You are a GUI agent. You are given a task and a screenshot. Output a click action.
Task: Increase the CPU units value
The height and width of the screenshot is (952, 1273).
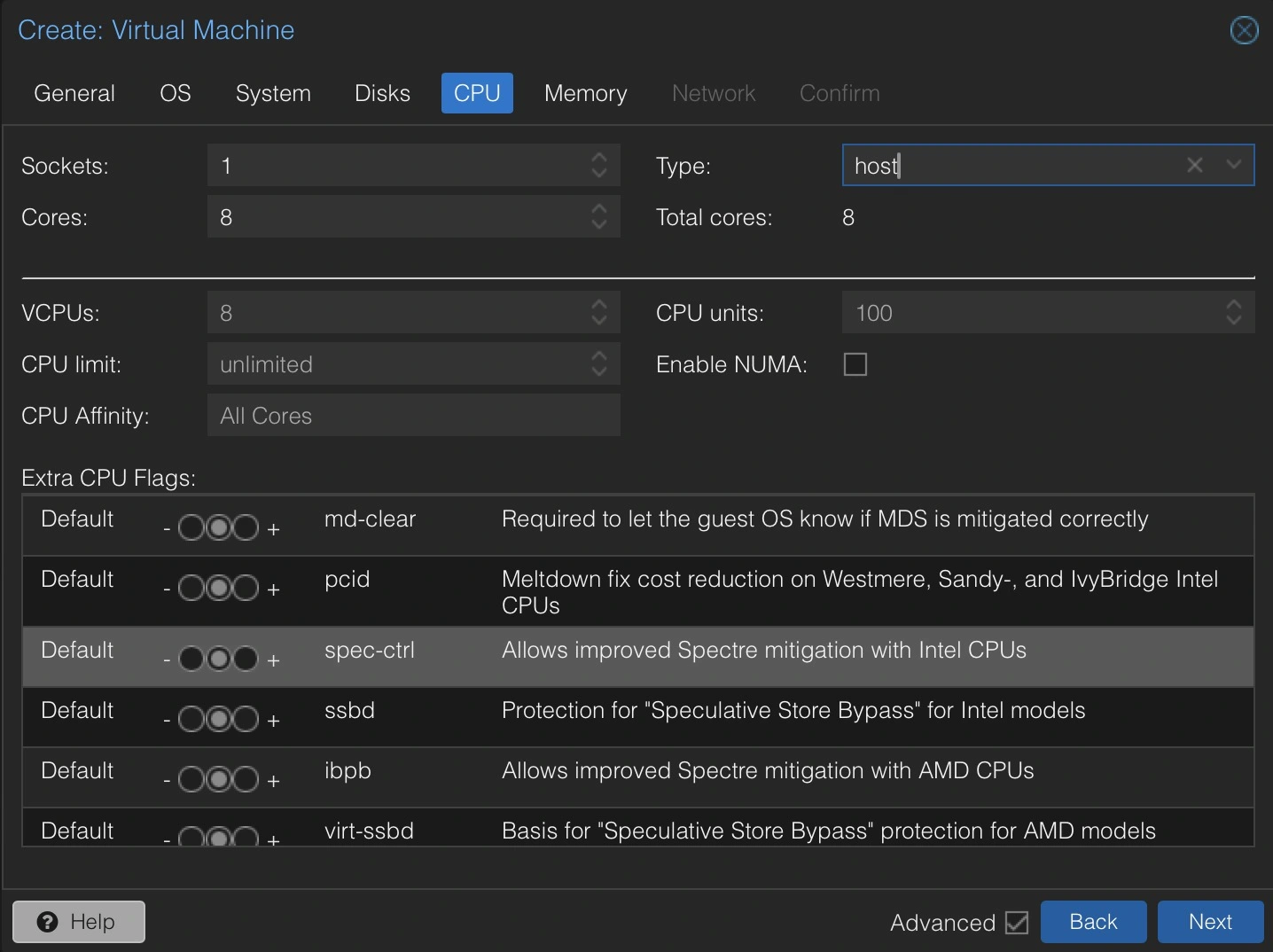1234,304
